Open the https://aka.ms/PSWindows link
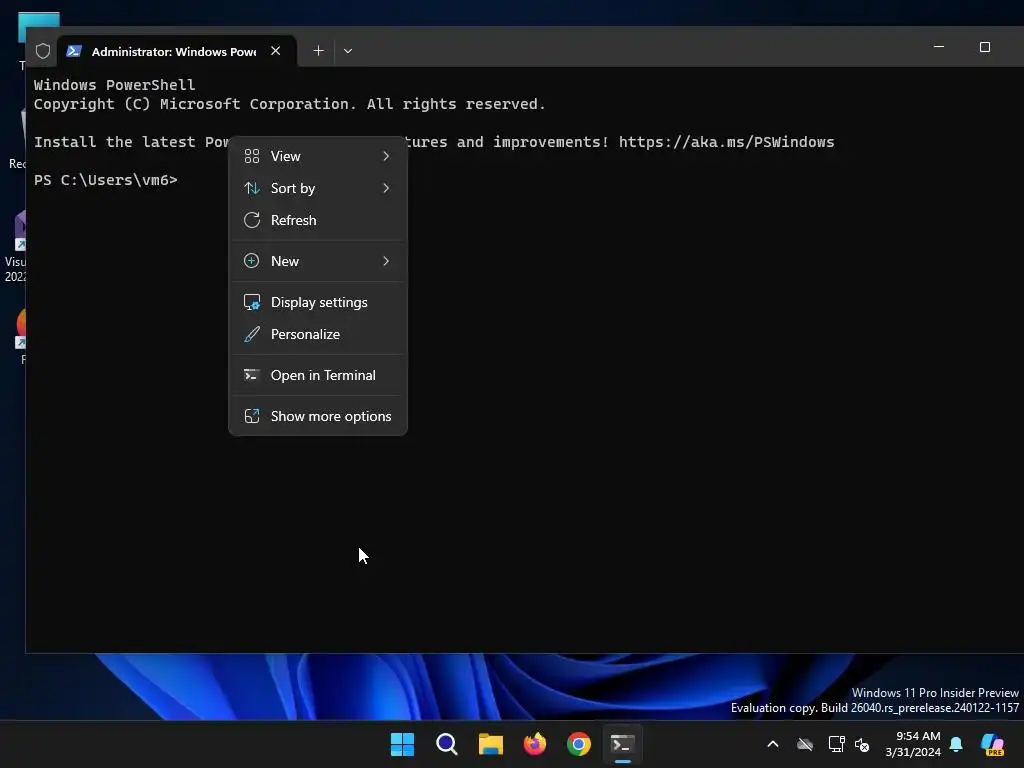The image size is (1024, 768). coord(726,142)
